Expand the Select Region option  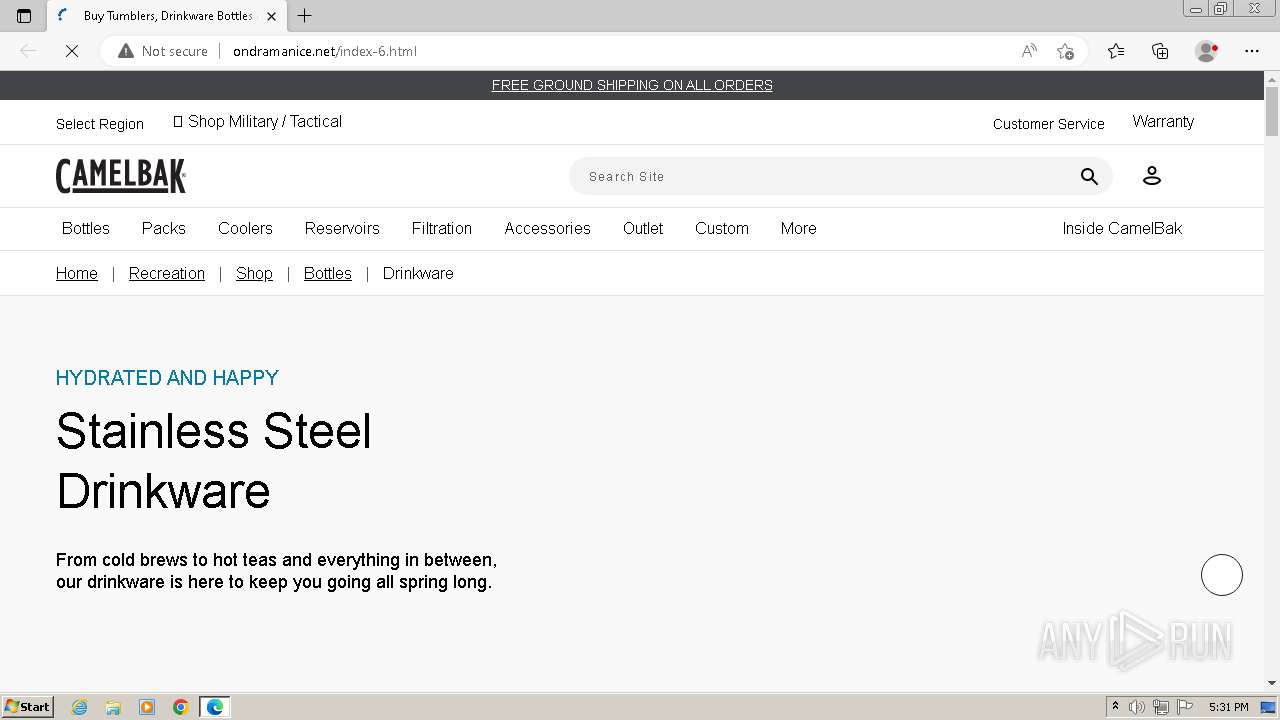[x=100, y=124]
